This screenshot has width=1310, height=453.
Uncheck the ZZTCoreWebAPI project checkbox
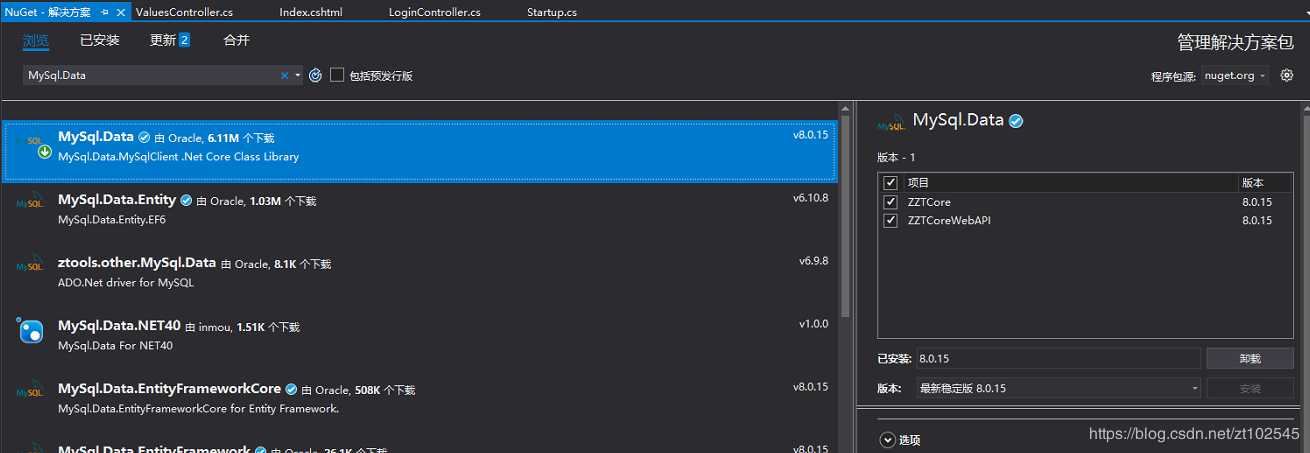coord(890,220)
